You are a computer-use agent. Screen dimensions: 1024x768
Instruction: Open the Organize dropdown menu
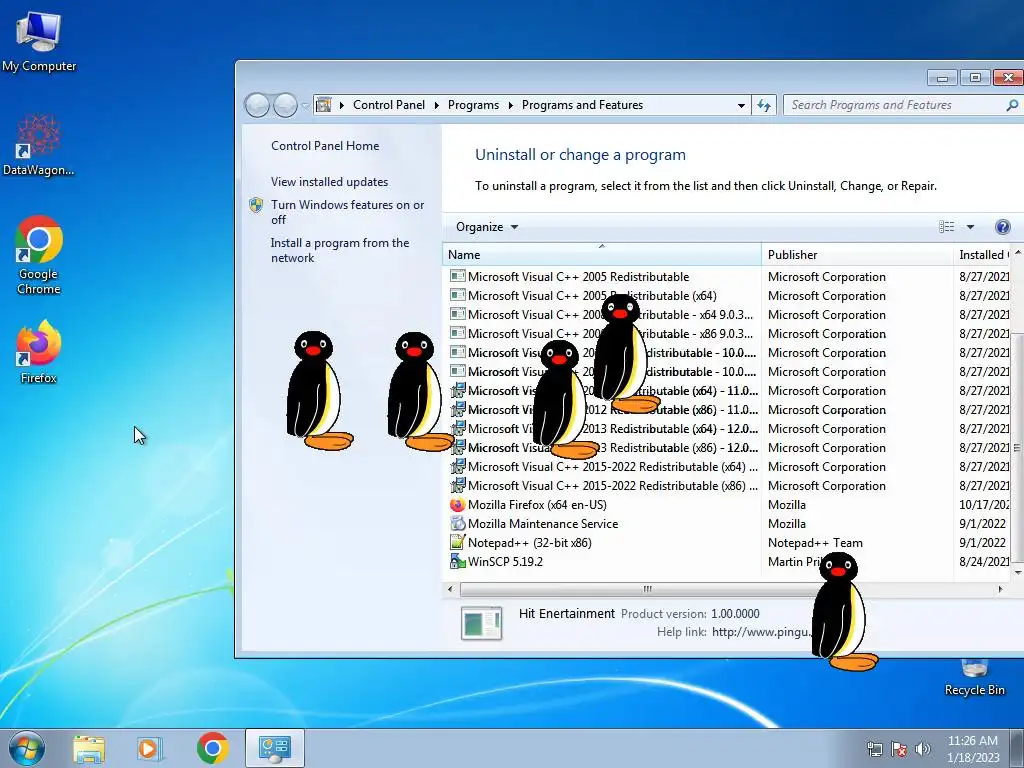point(487,227)
